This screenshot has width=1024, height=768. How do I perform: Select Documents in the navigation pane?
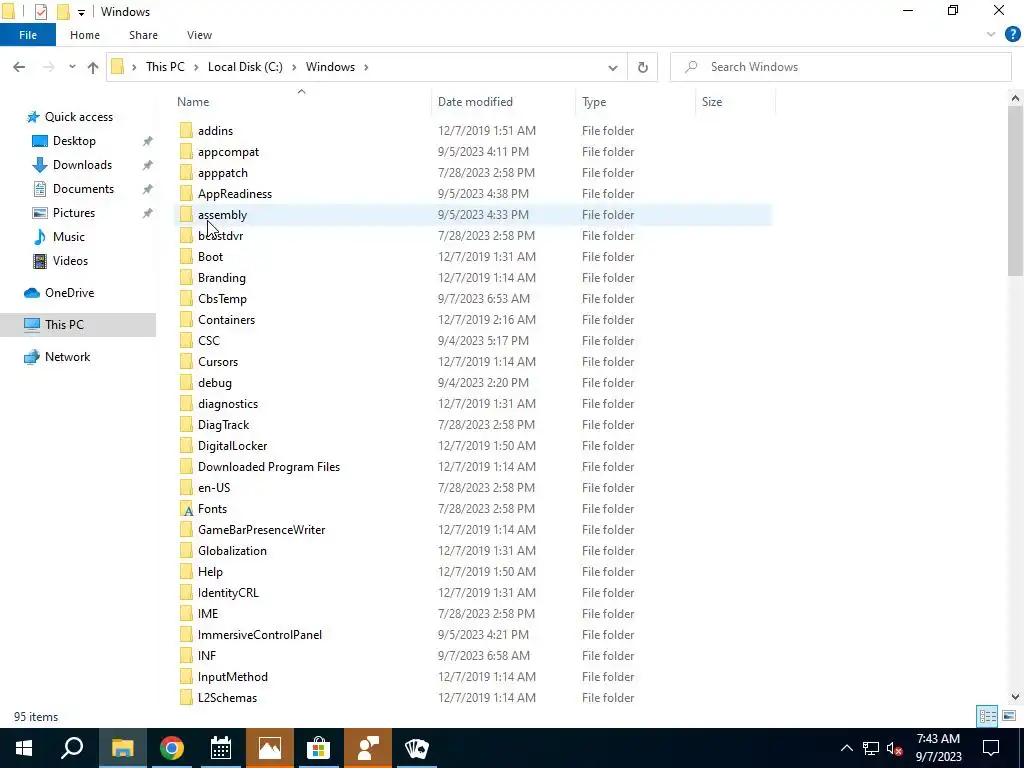coord(83,189)
